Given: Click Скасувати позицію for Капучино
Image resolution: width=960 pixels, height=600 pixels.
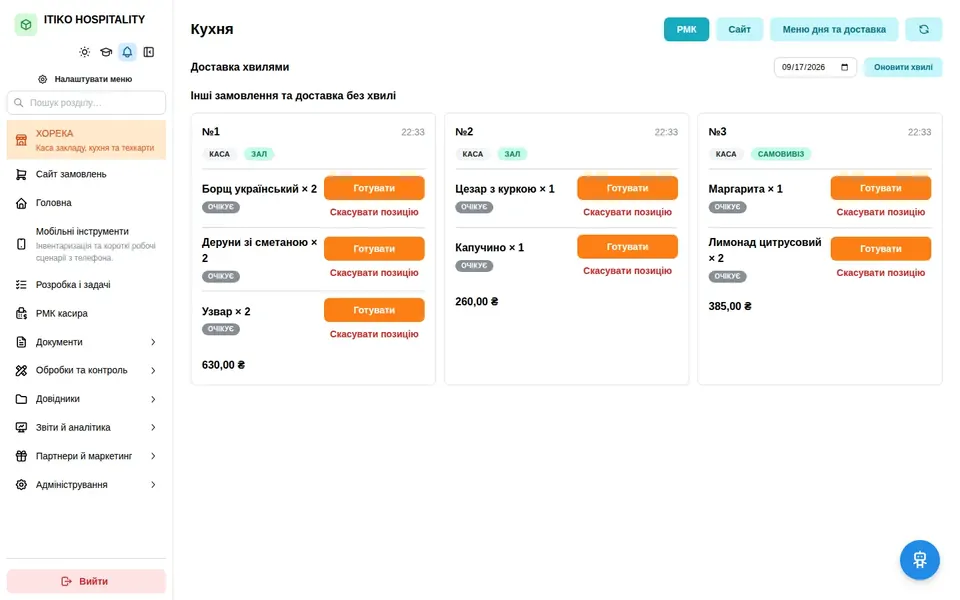Looking at the screenshot, I should point(627,271).
